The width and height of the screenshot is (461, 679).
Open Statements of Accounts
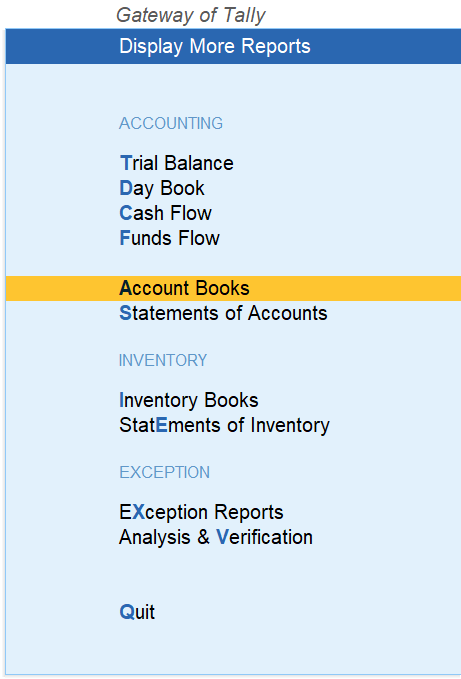pyautogui.click(x=223, y=313)
